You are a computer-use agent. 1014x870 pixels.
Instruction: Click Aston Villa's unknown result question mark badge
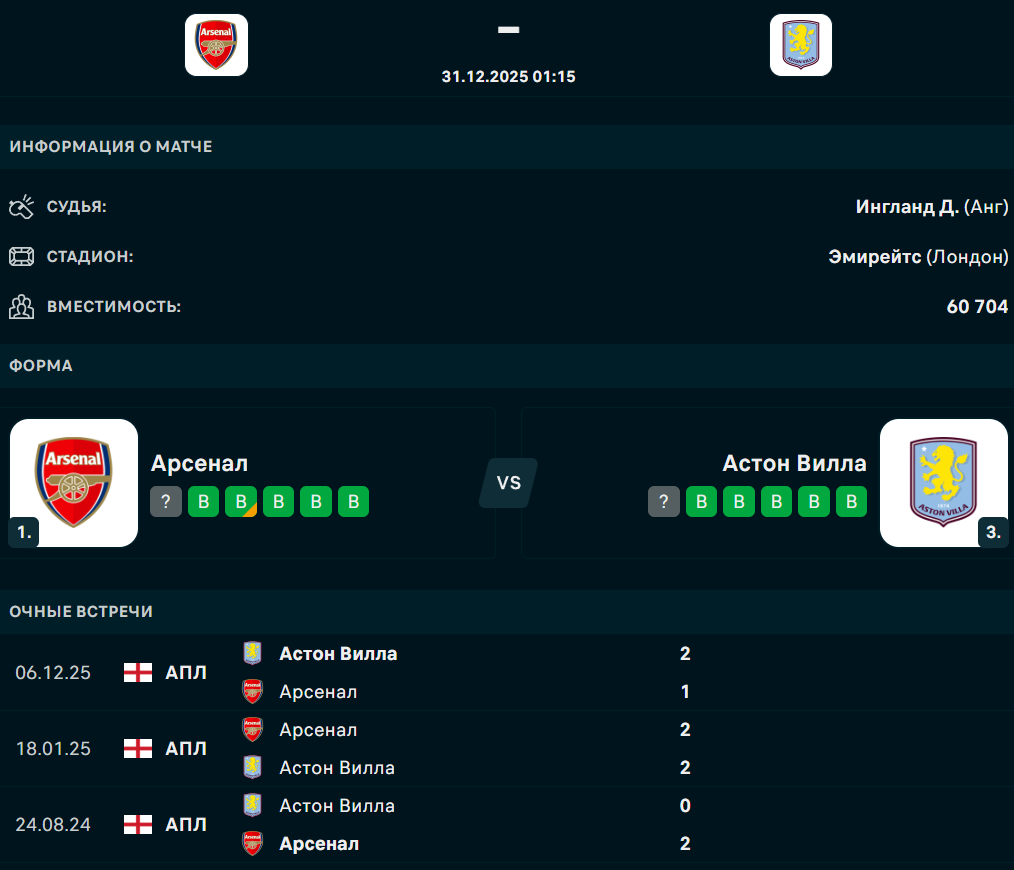663,502
